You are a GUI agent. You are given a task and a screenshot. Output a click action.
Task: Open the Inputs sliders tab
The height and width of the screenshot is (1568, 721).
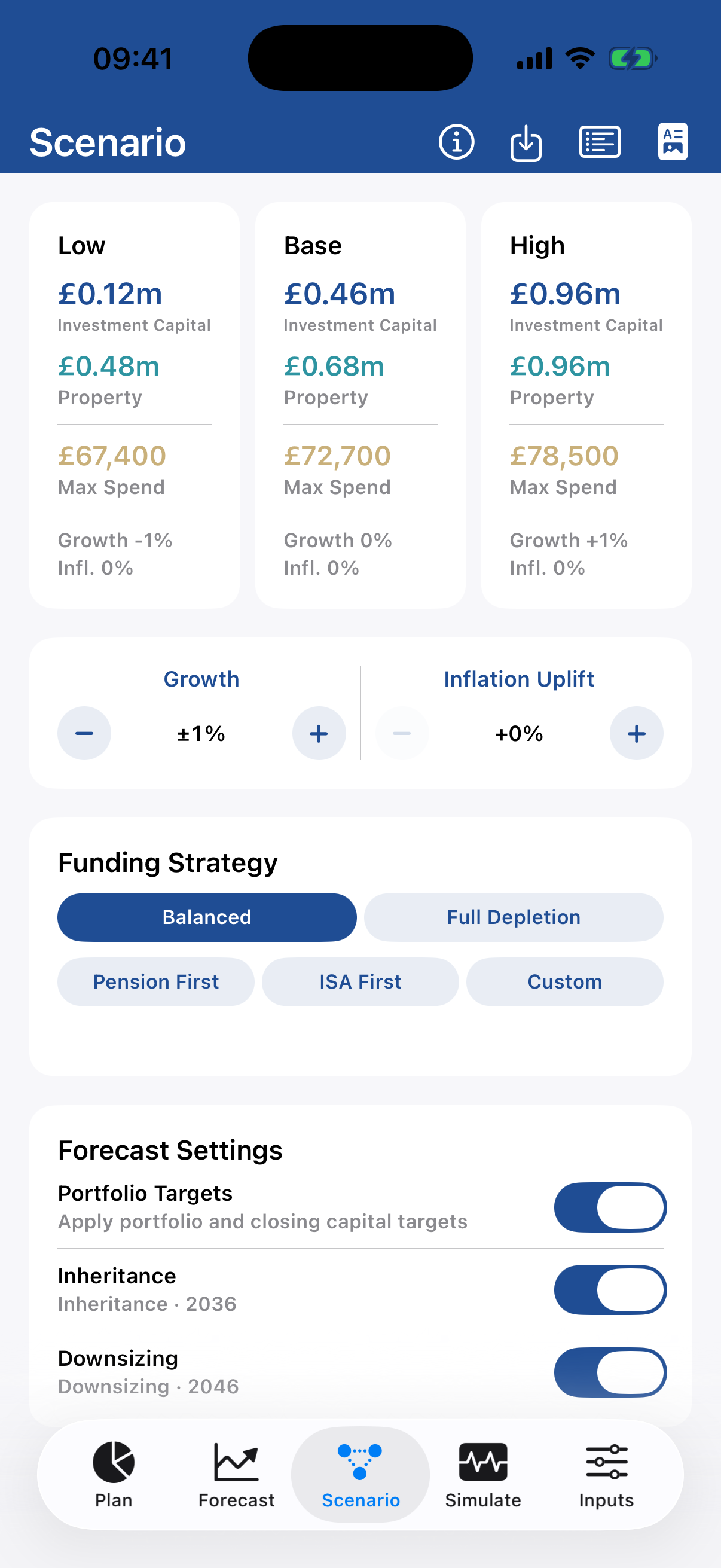[x=606, y=1474]
